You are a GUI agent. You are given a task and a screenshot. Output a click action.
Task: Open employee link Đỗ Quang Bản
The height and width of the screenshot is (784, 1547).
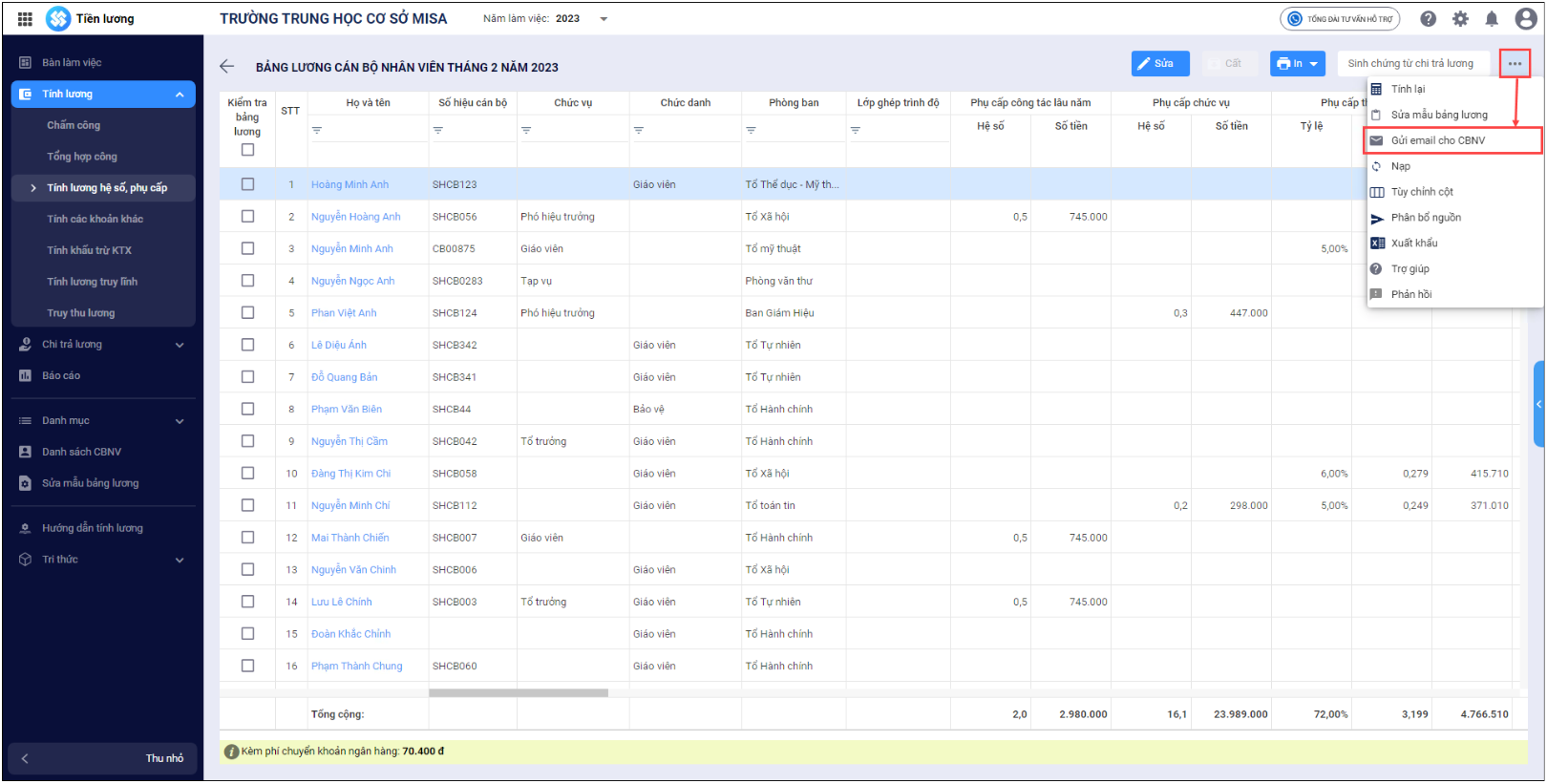point(344,377)
